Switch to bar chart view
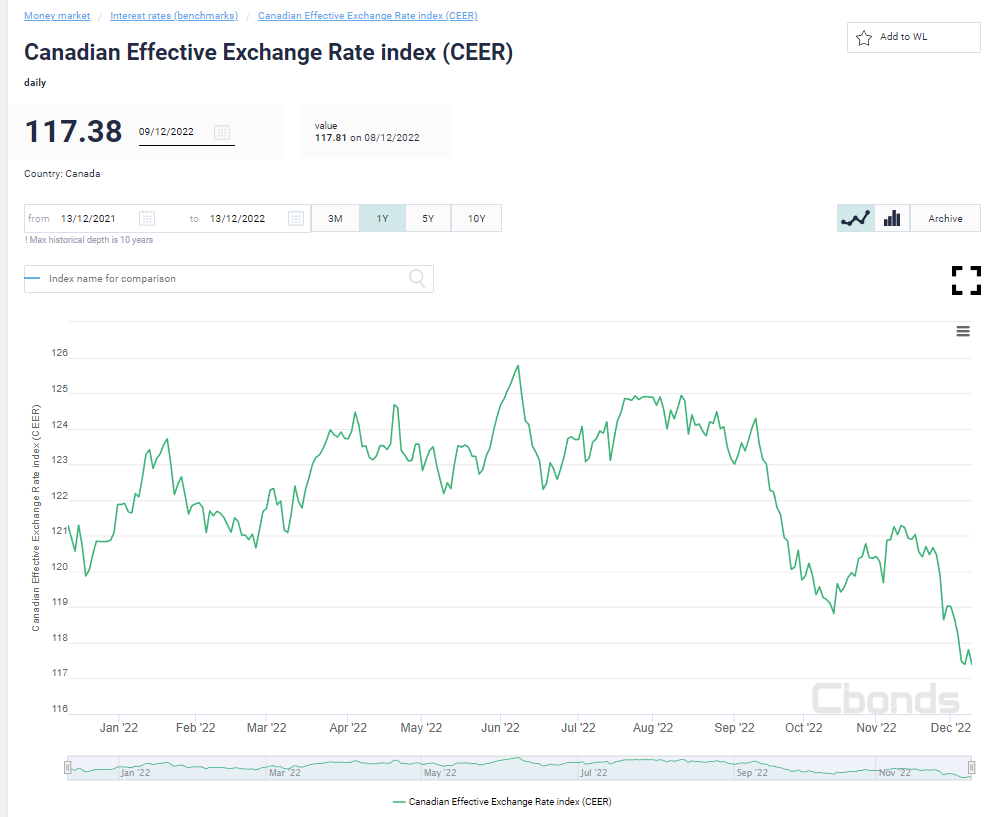 pyautogui.click(x=892, y=218)
